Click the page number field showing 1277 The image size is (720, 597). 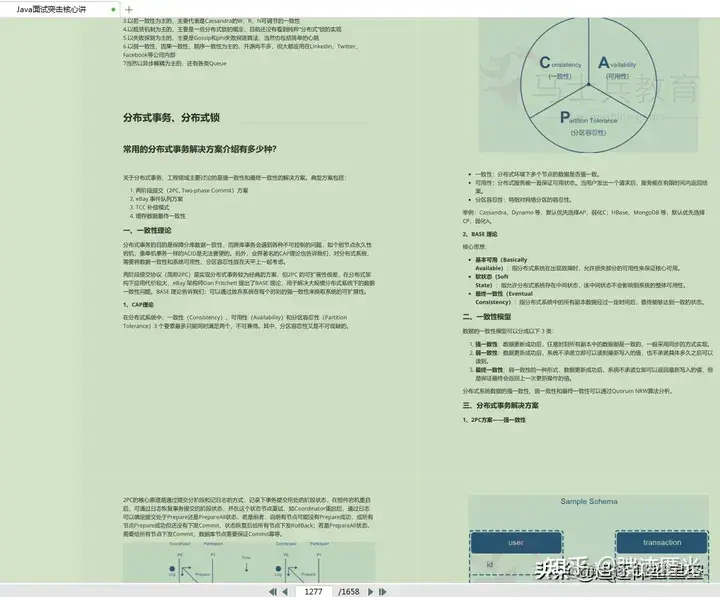coord(314,591)
